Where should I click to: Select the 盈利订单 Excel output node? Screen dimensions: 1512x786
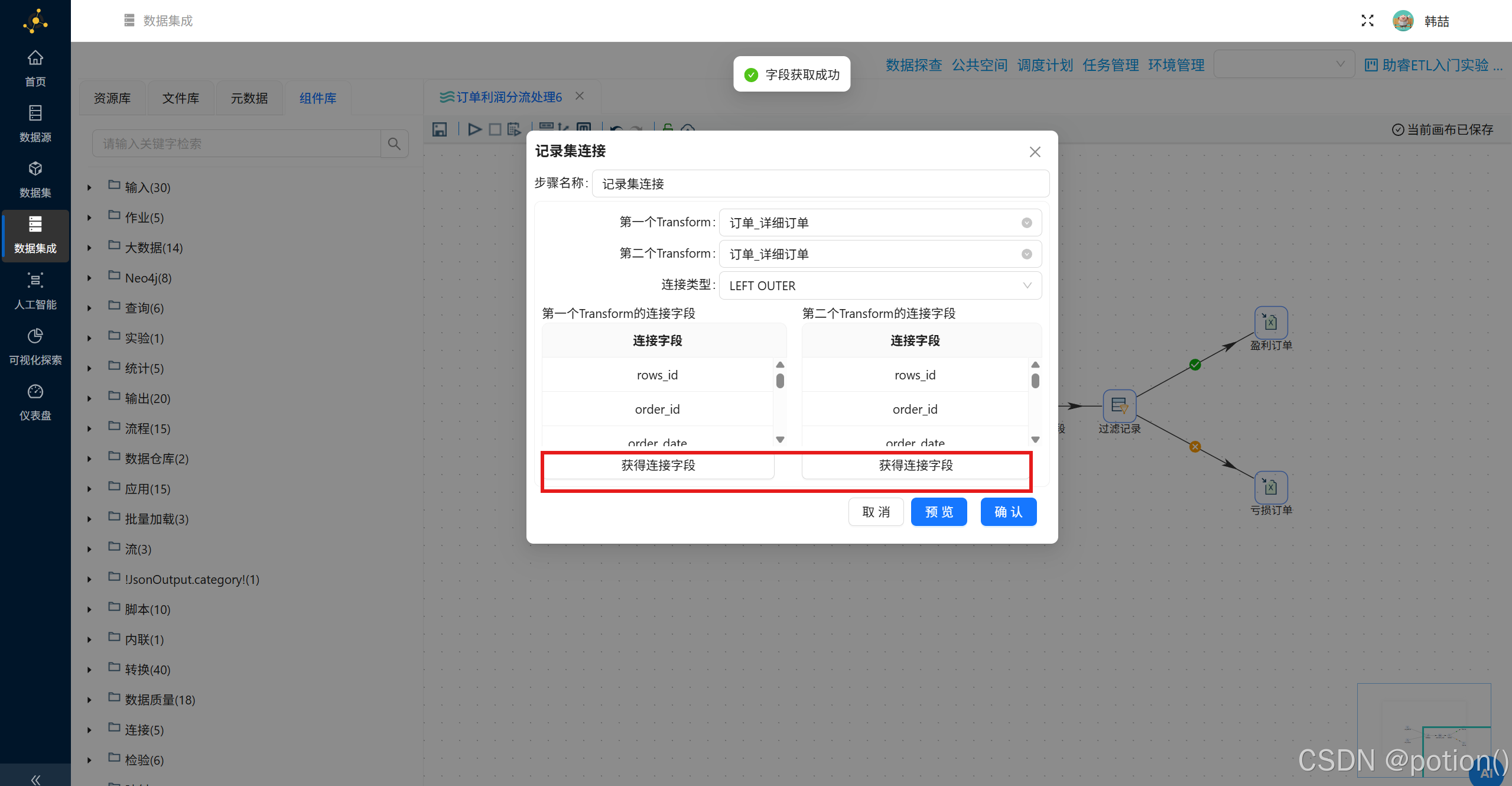click(x=1270, y=322)
